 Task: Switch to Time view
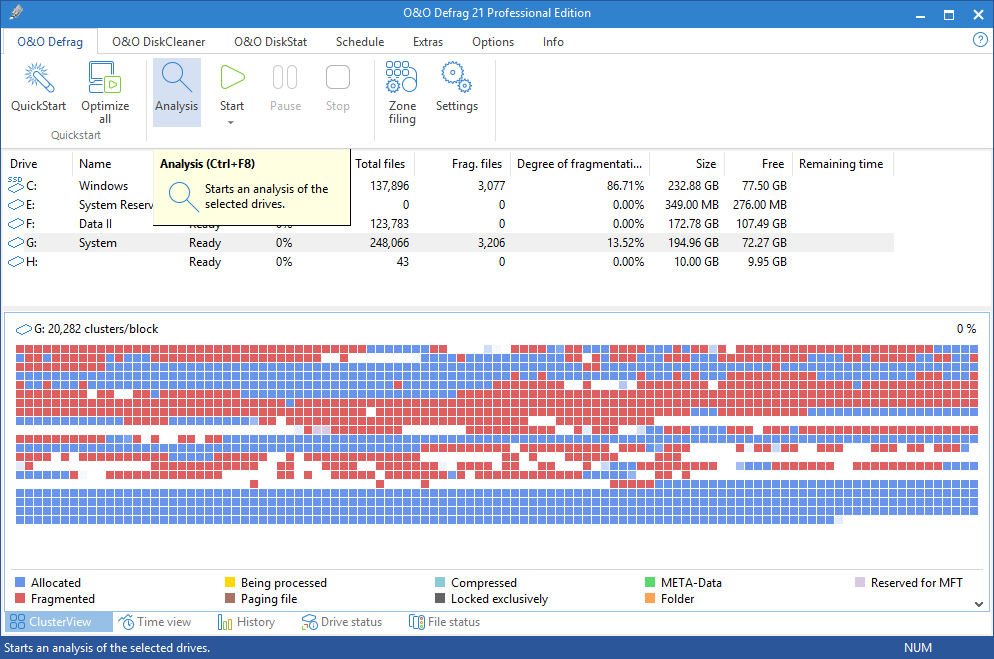click(x=155, y=622)
